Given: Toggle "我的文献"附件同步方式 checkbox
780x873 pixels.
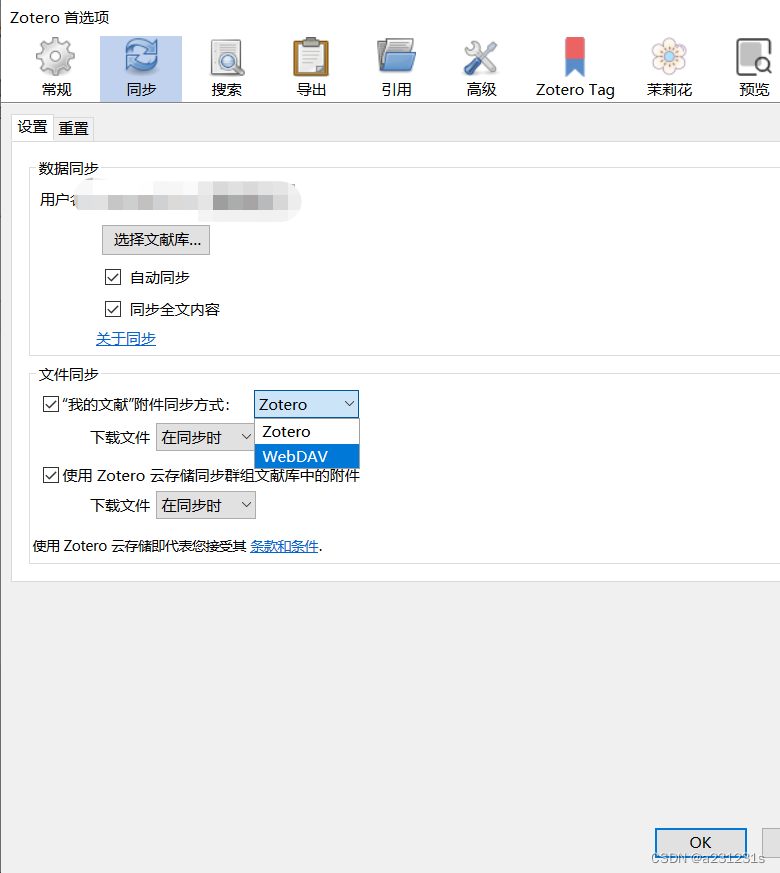Looking at the screenshot, I should (x=51, y=404).
